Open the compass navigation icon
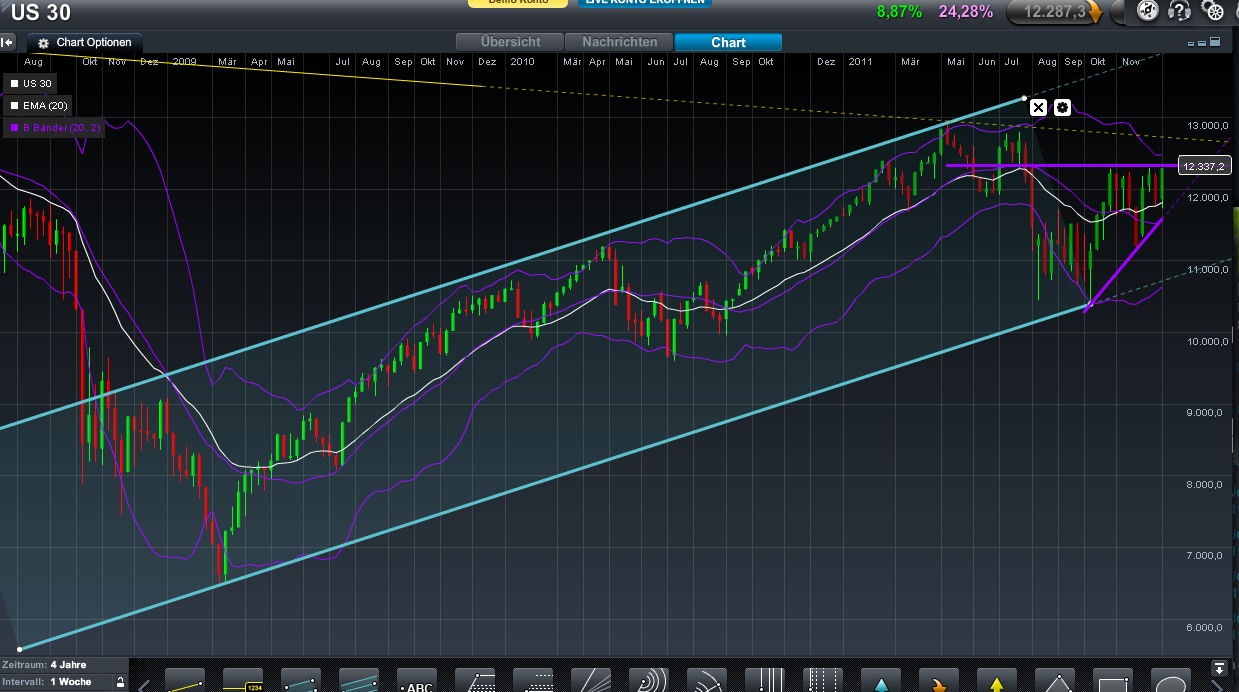The height and width of the screenshot is (692, 1239). tap(1148, 10)
